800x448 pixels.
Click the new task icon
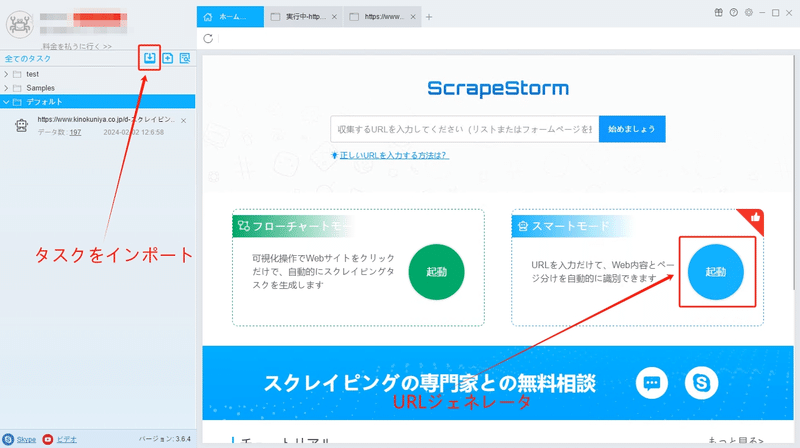pos(168,58)
